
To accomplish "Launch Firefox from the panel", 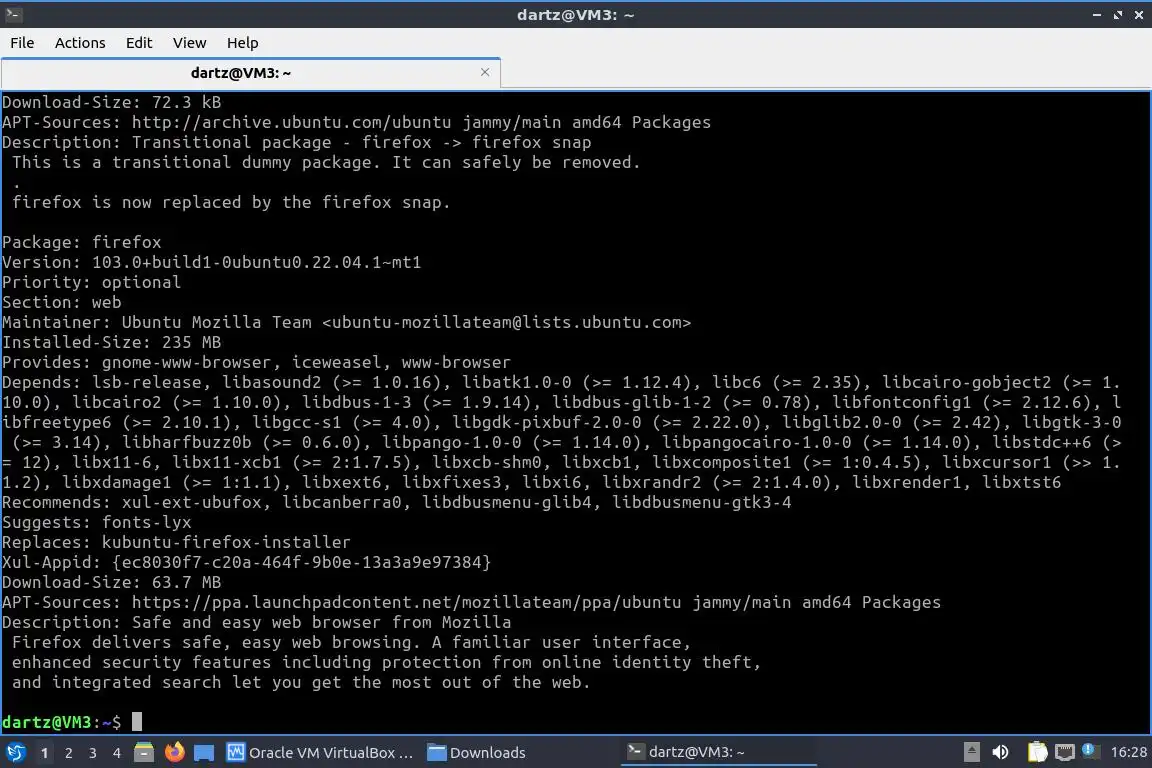I will click(174, 752).
